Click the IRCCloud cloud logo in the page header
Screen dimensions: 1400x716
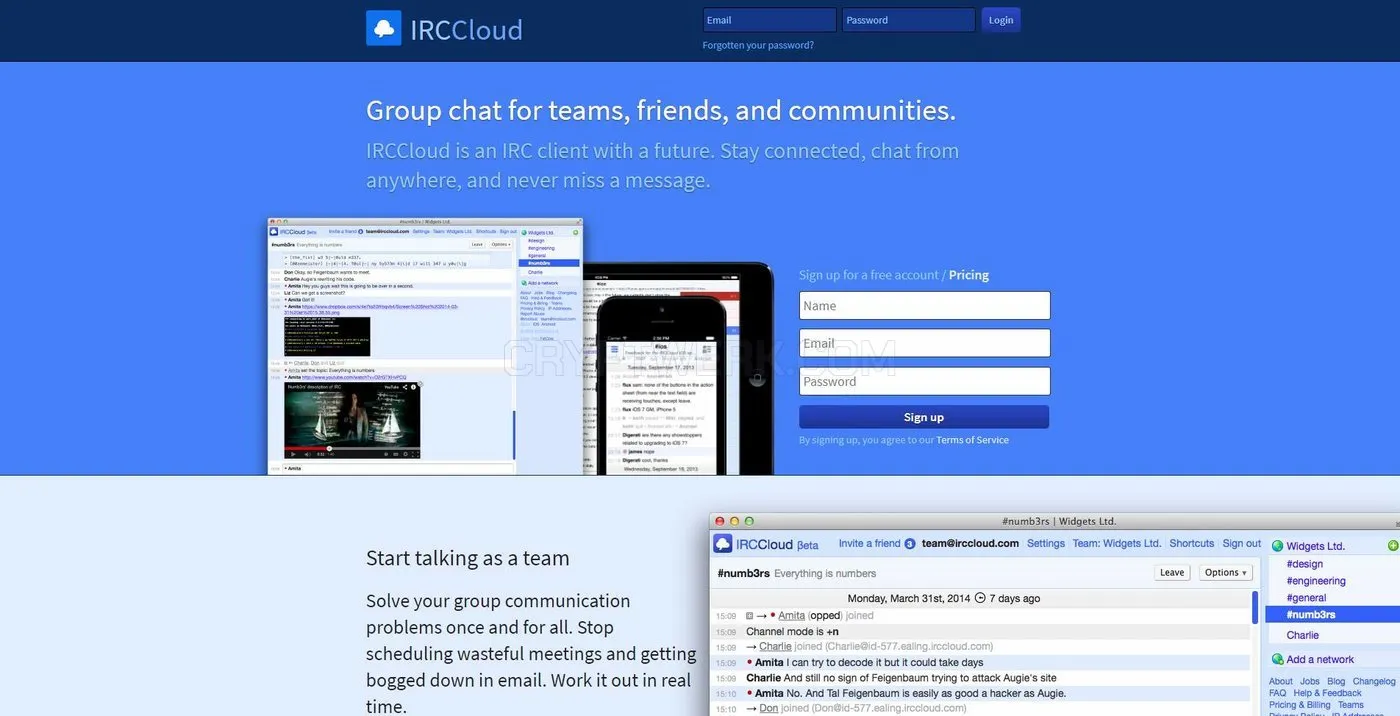pyautogui.click(x=384, y=28)
